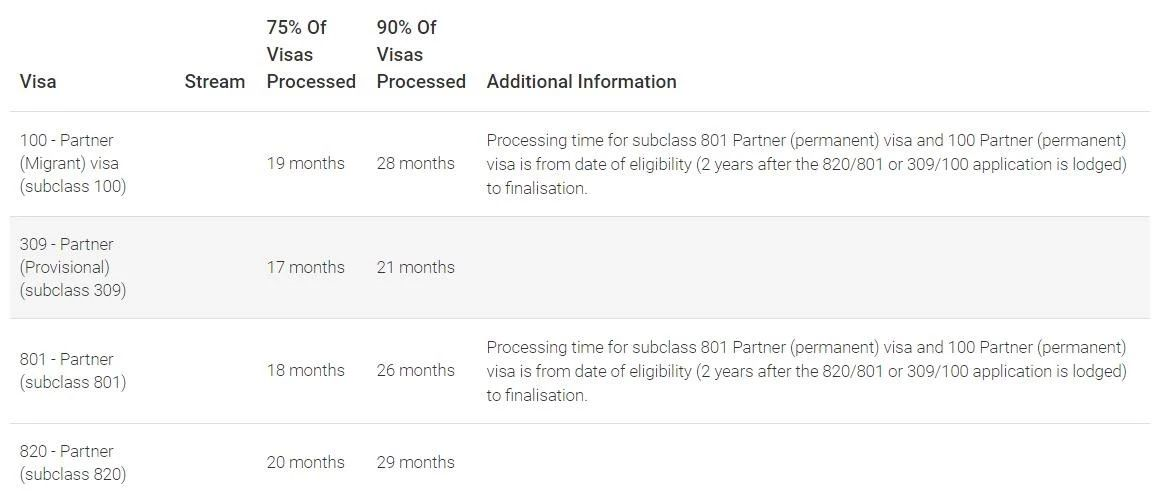The image size is (1155, 491).
Task: Click the 29 months value
Action: pyautogui.click(x=415, y=462)
